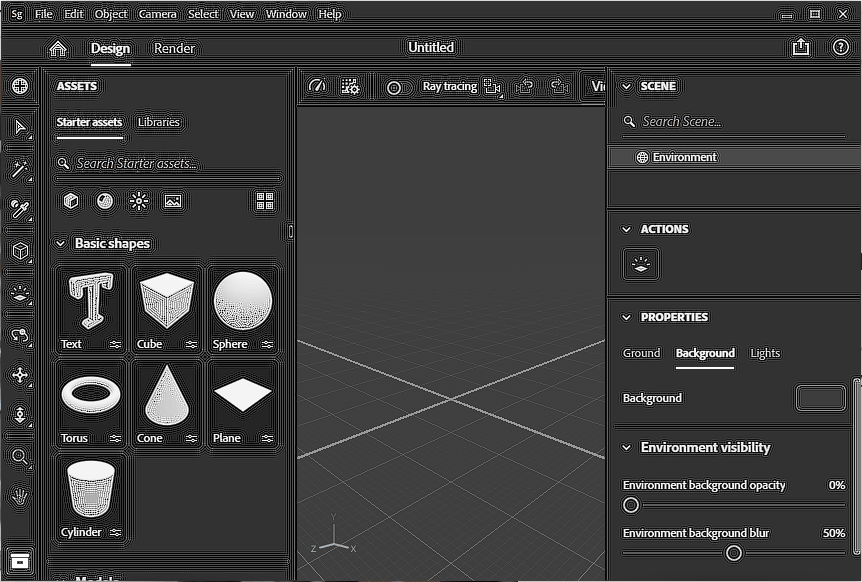Open the Select menu

point(203,14)
